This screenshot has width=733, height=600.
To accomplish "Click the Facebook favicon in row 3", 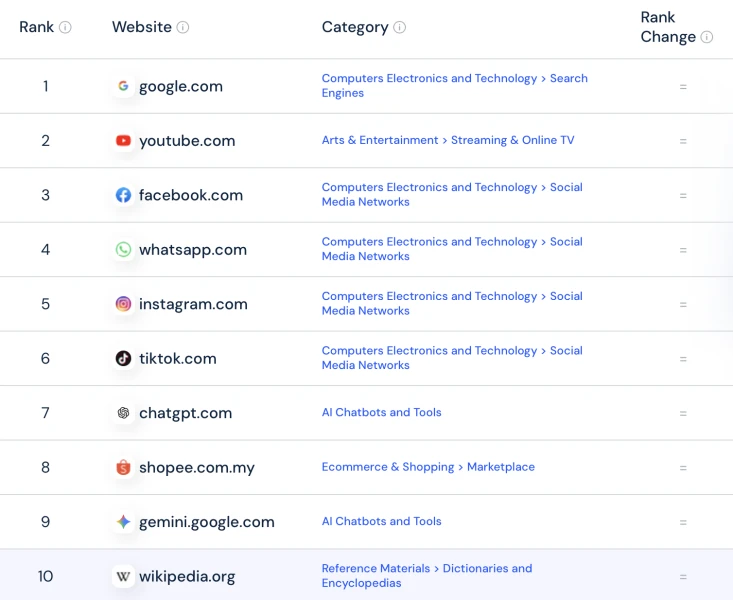I will click(123, 195).
